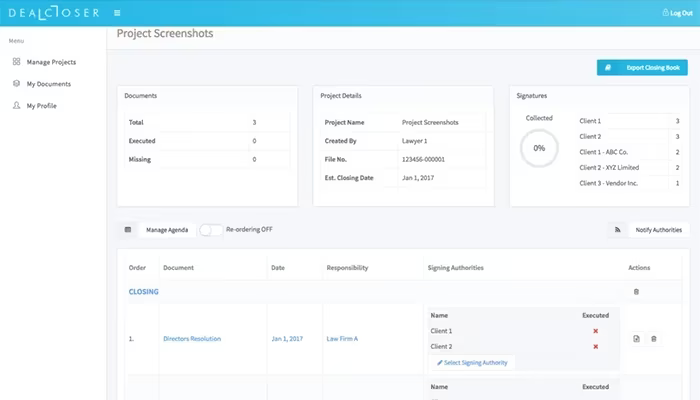Screen dimensions: 700x400
Task: Click the DealCloser logo
Action: [x=54, y=12]
